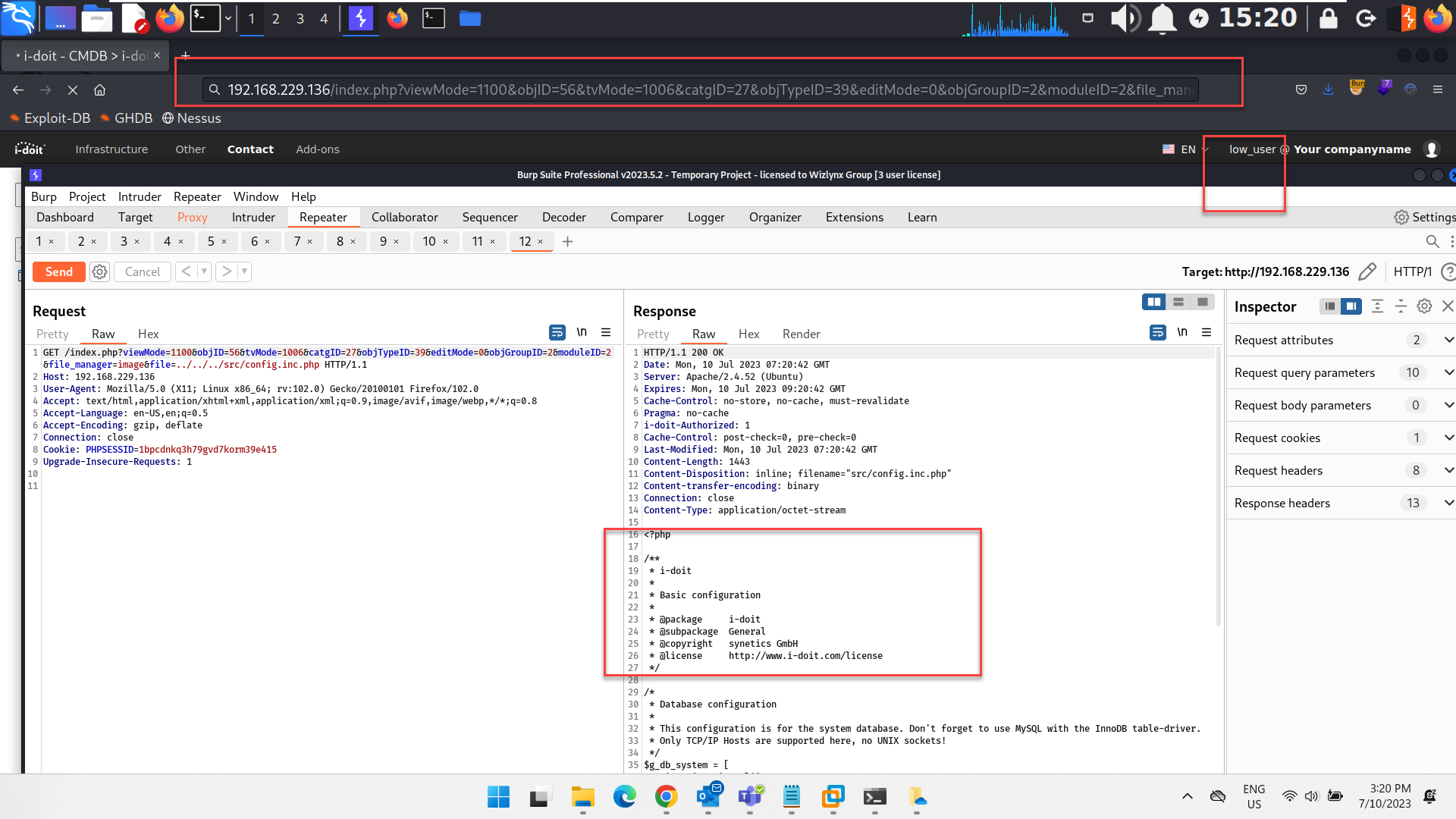1456x819 pixels.
Task: Toggle word wrap in the Response panel
Action: coord(1157,333)
